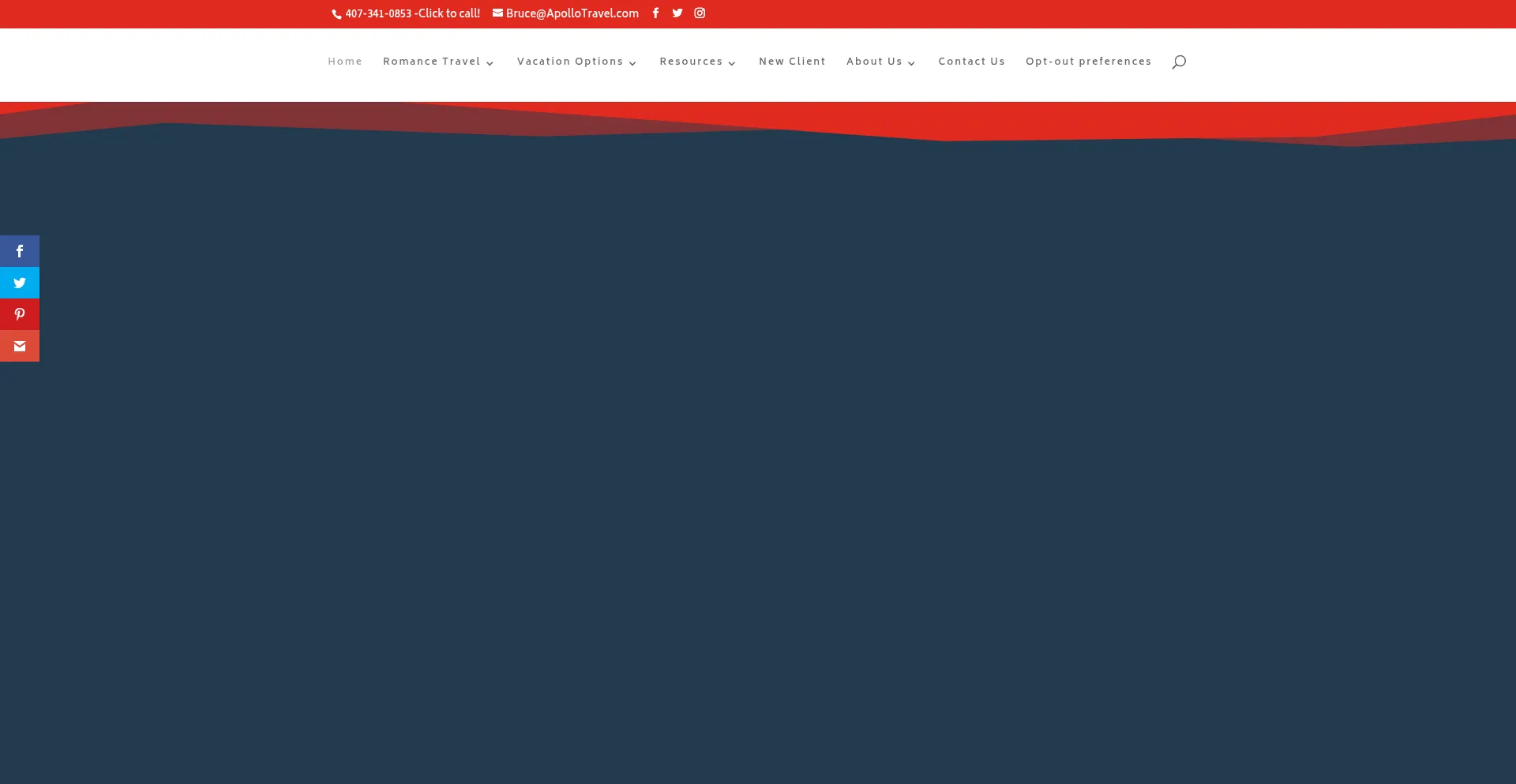Expand the About Us dropdown arrow

coord(911,63)
